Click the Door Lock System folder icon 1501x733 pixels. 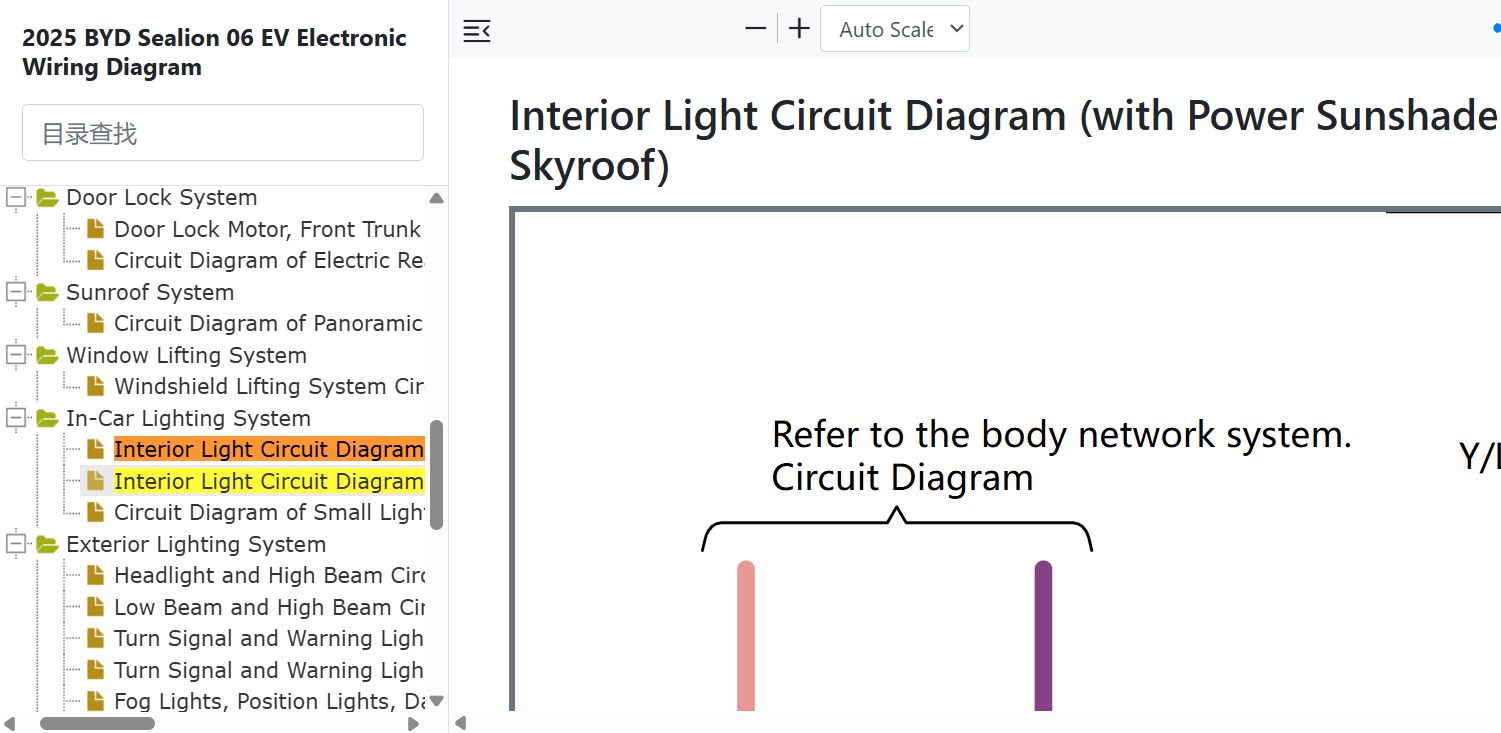click(x=47, y=198)
